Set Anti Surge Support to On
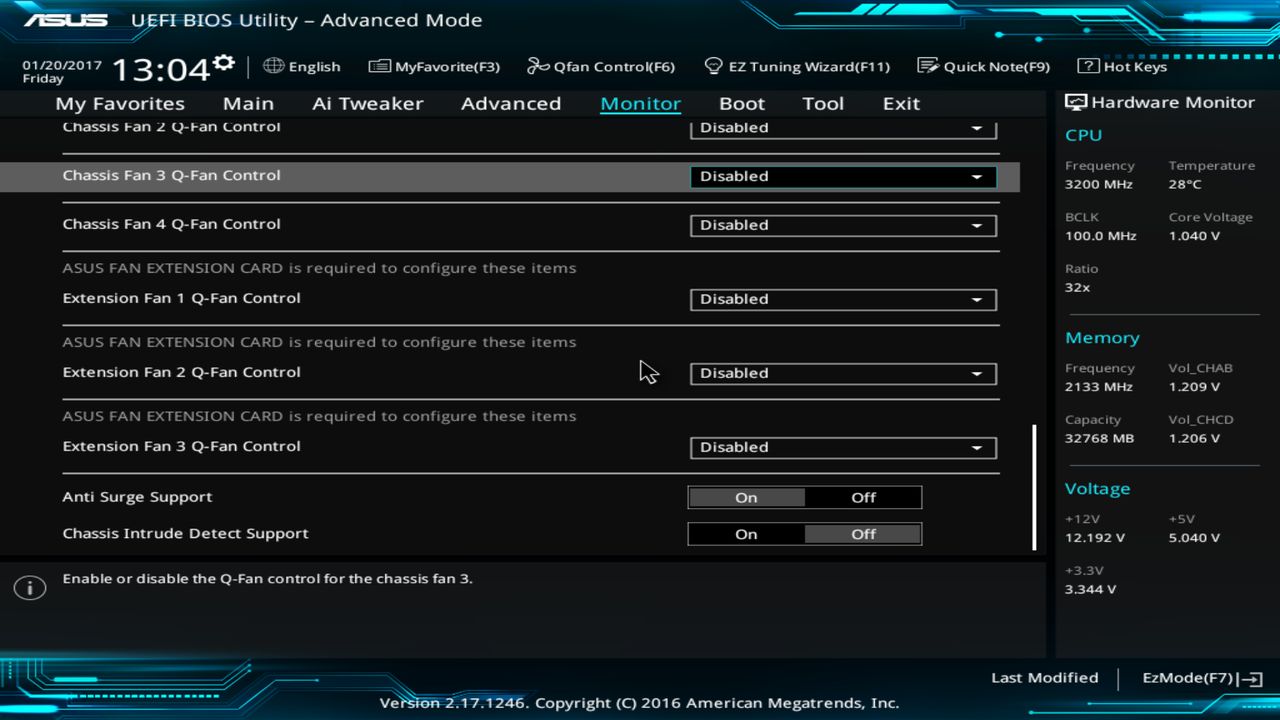Image resolution: width=1280 pixels, height=720 pixels. pos(746,497)
